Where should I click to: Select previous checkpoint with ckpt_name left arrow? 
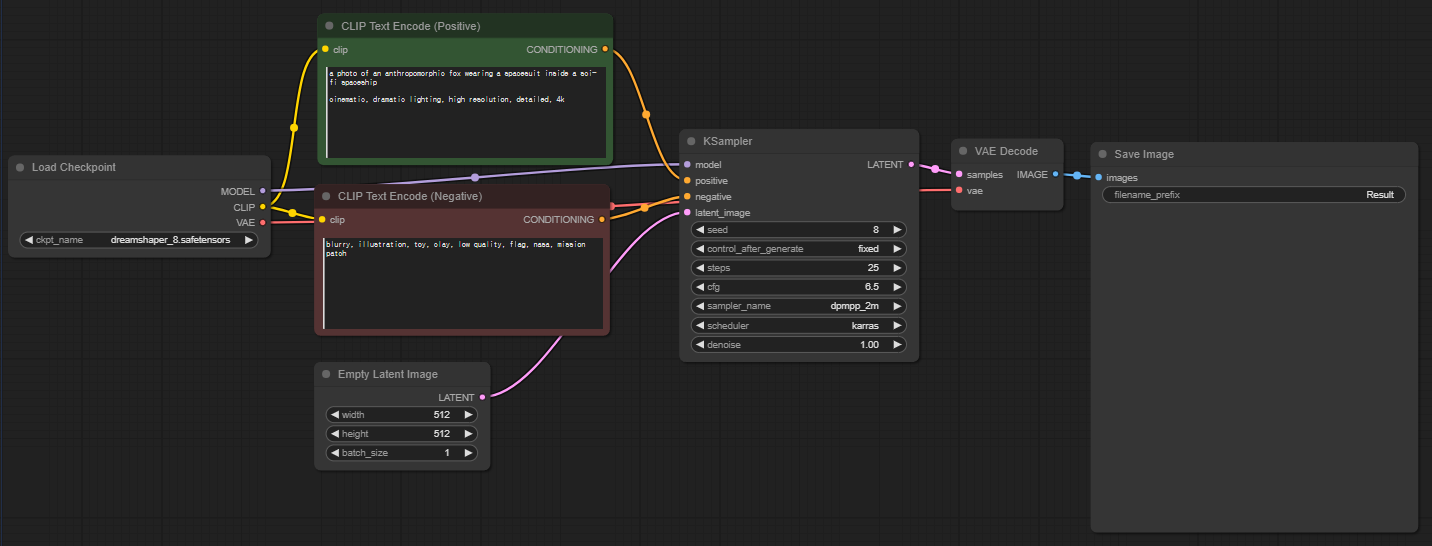pyautogui.click(x=28, y=240)
